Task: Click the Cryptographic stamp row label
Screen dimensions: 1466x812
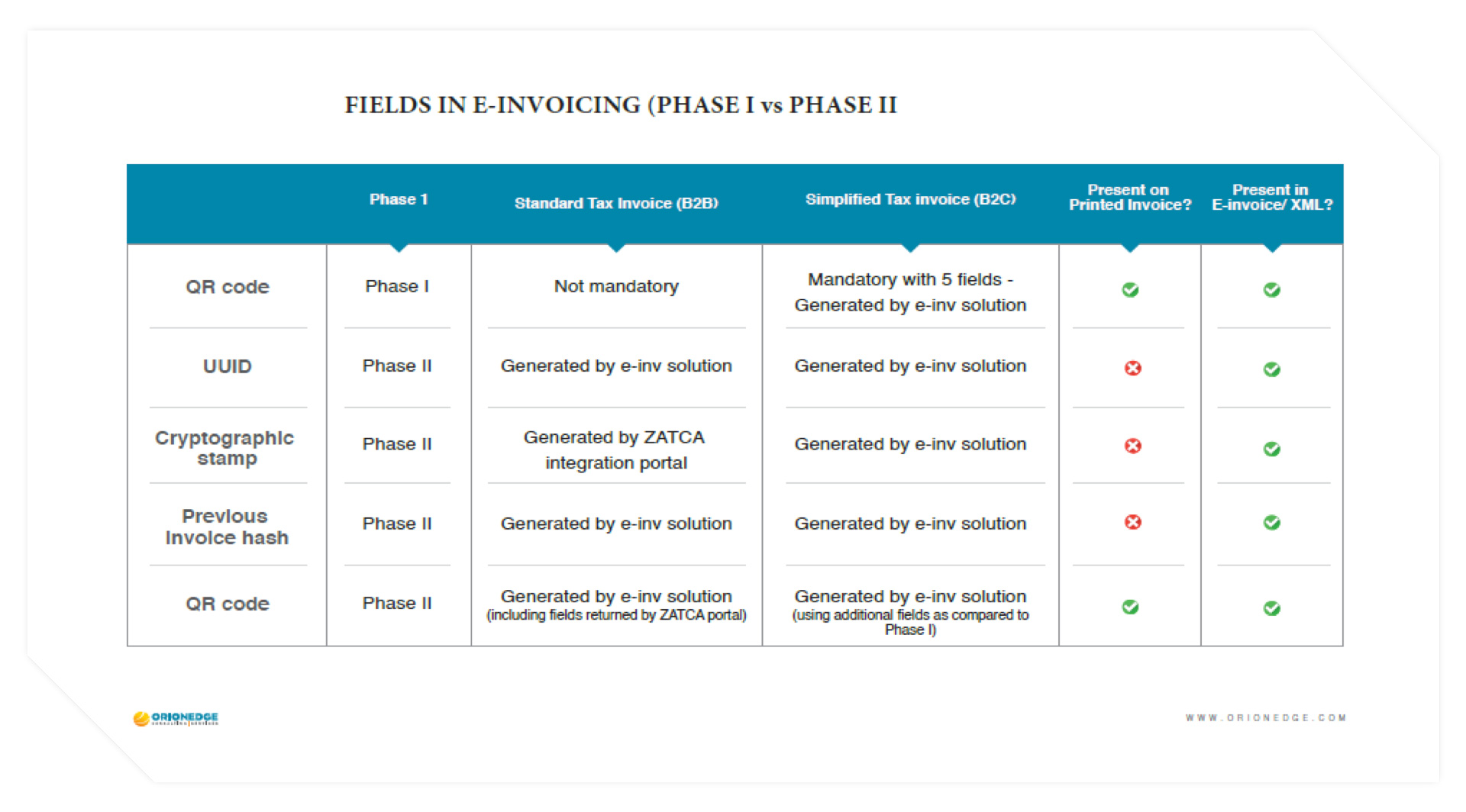Action: (224, 448)
